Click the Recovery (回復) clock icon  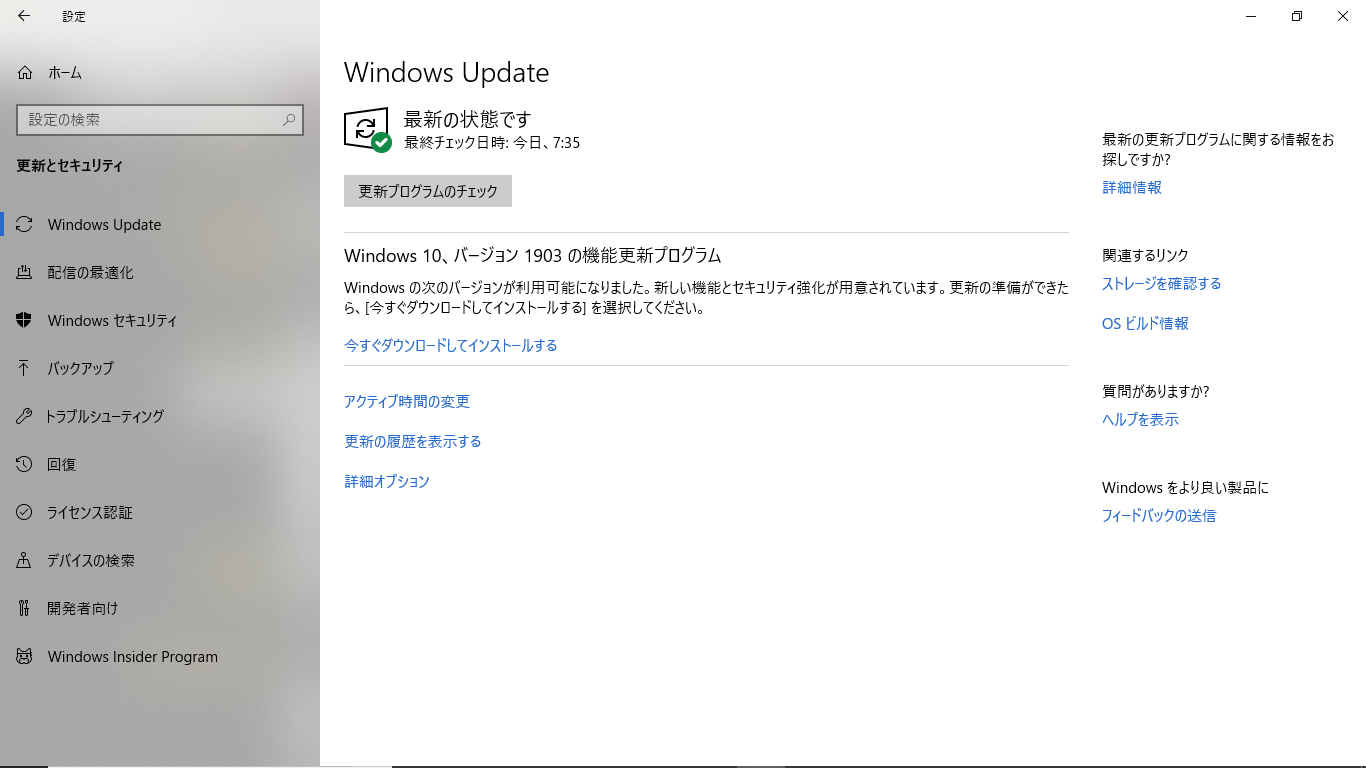point(25,464)
